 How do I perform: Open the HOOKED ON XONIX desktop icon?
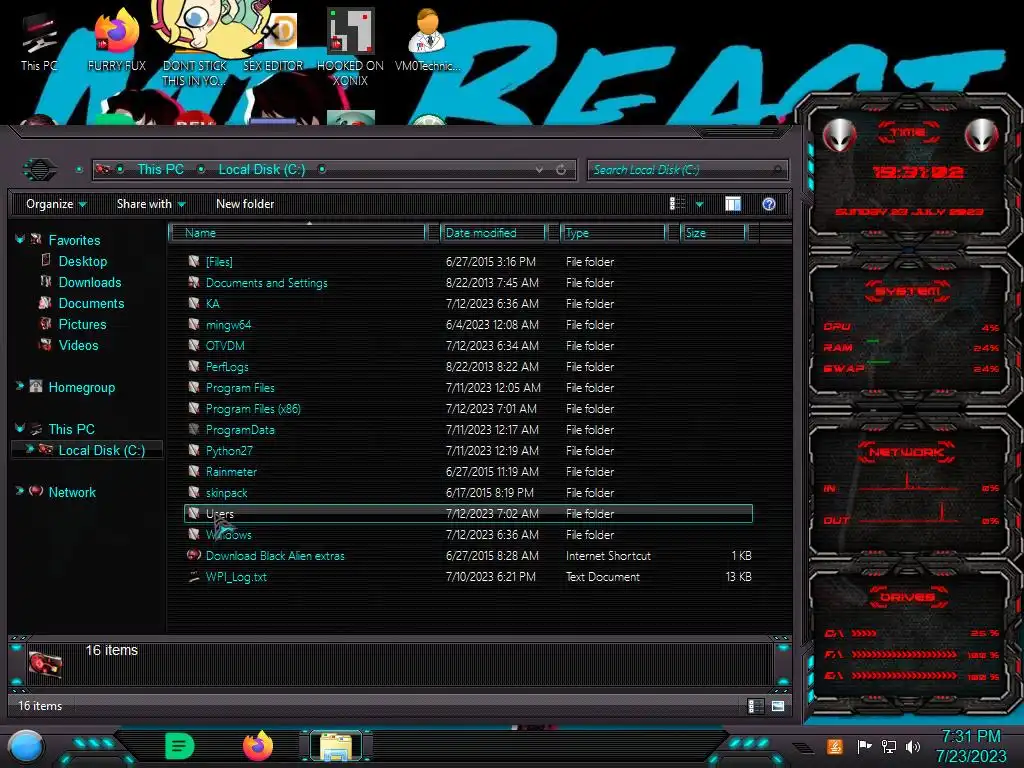coord(350,47)
